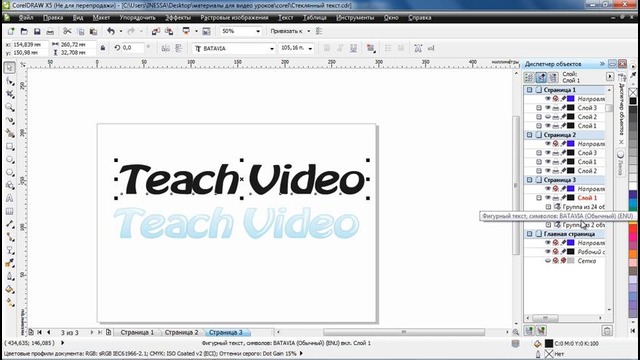Toggle visibility eye of Страница 1 Слой 1
640x360 pixels.
coord(548,126)
